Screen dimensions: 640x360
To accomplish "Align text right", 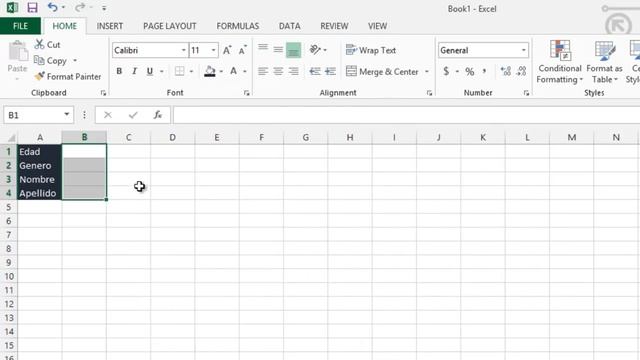I will click(293, 71).
